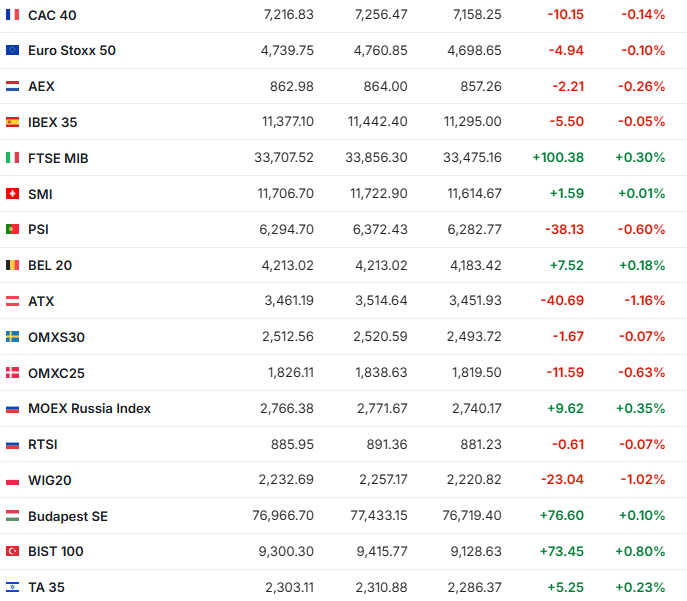Click FTSE MIB's +0.30% change value
This screenshot has width=687, height=601.
pos(640,158)
